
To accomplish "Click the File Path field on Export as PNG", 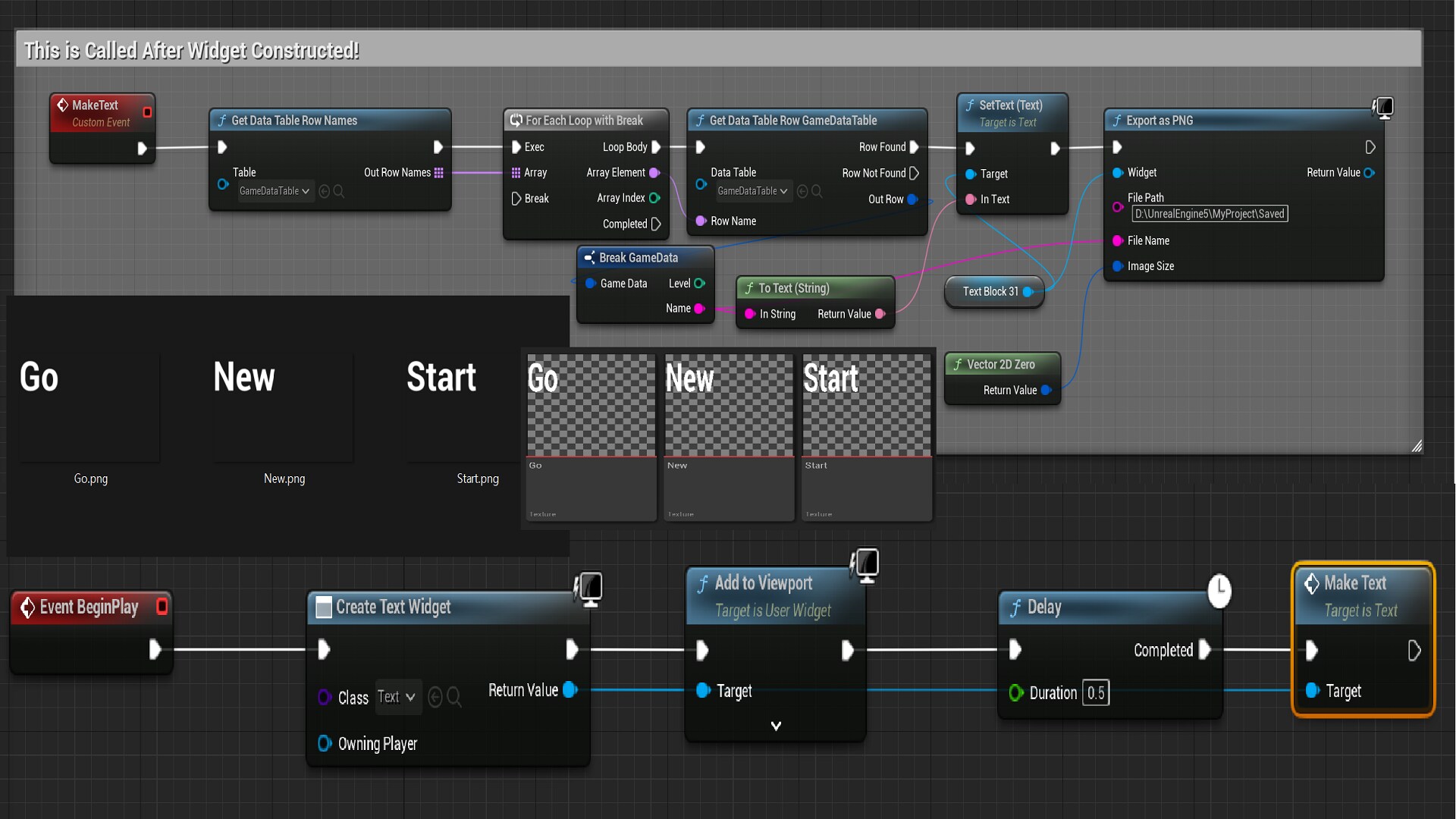I will pyautogui.click(x=1209, y=214).
